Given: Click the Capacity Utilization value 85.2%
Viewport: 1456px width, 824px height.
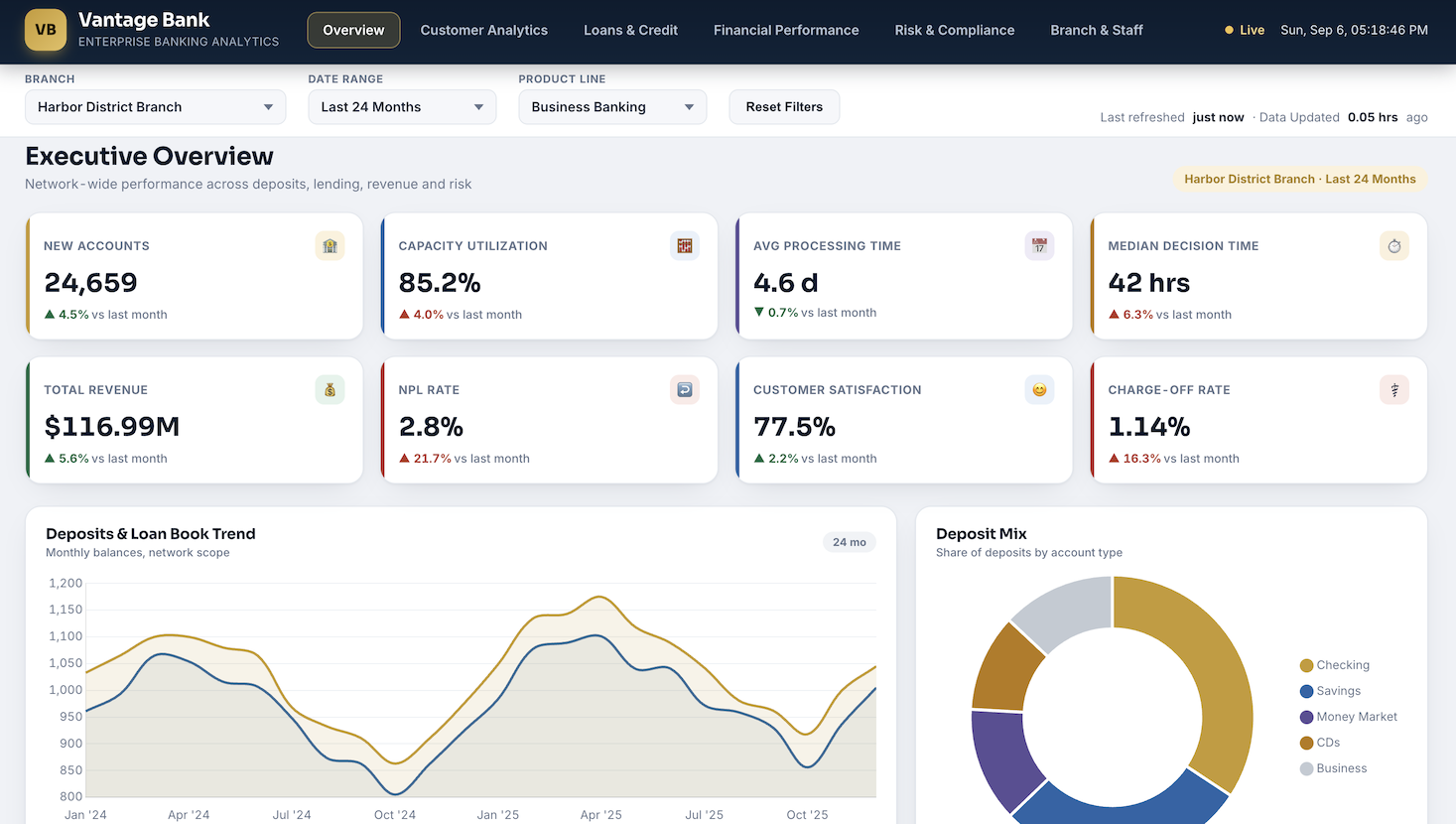Looking at the screenshot, I should pyautogui.click(x=440, y=283).
